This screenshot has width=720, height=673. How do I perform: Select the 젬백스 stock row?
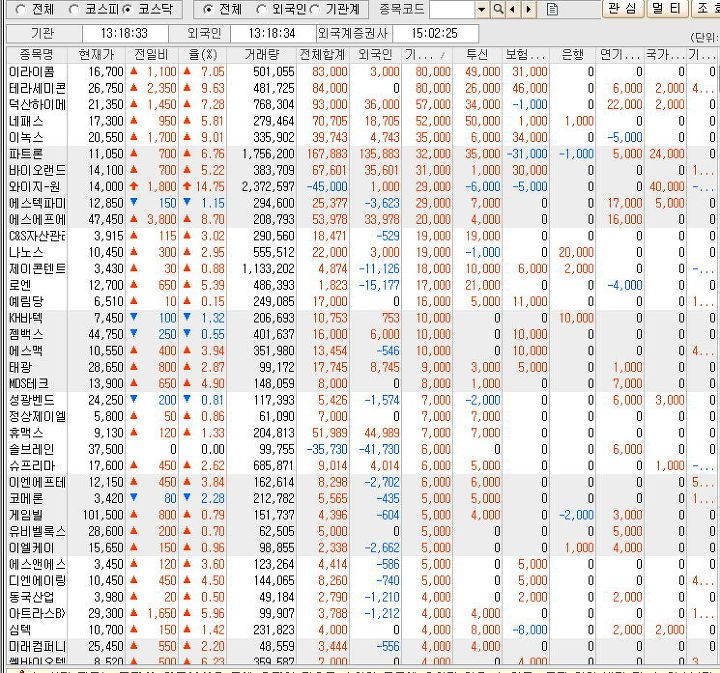pyautogui.click(x=363, y=334)
